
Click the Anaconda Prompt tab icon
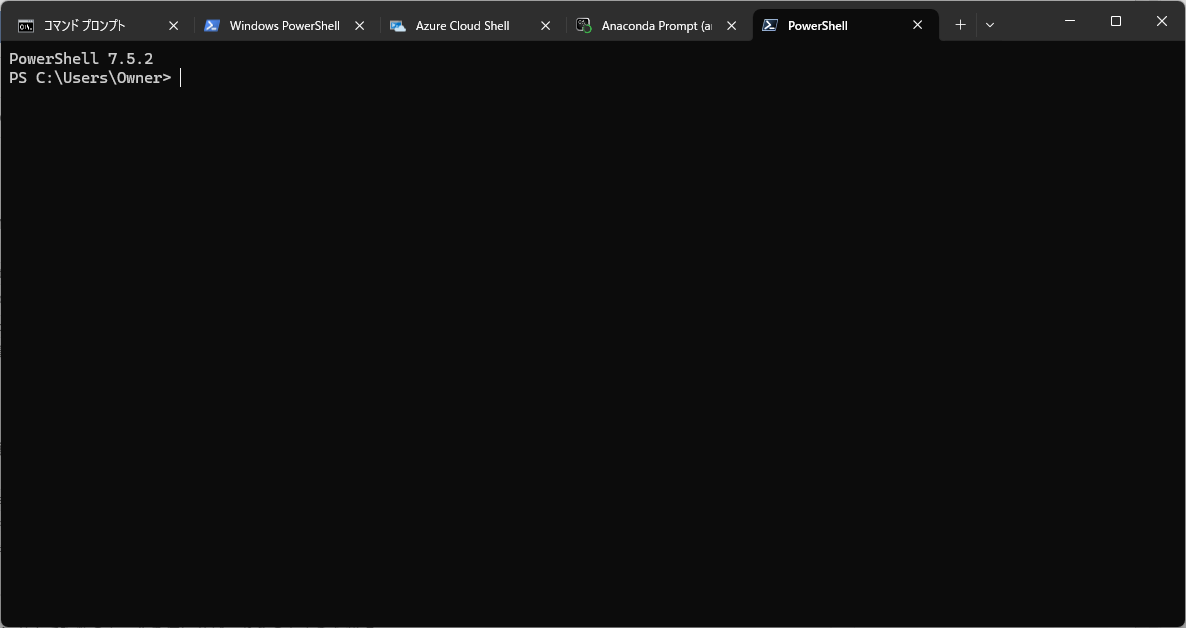point(584,26)
